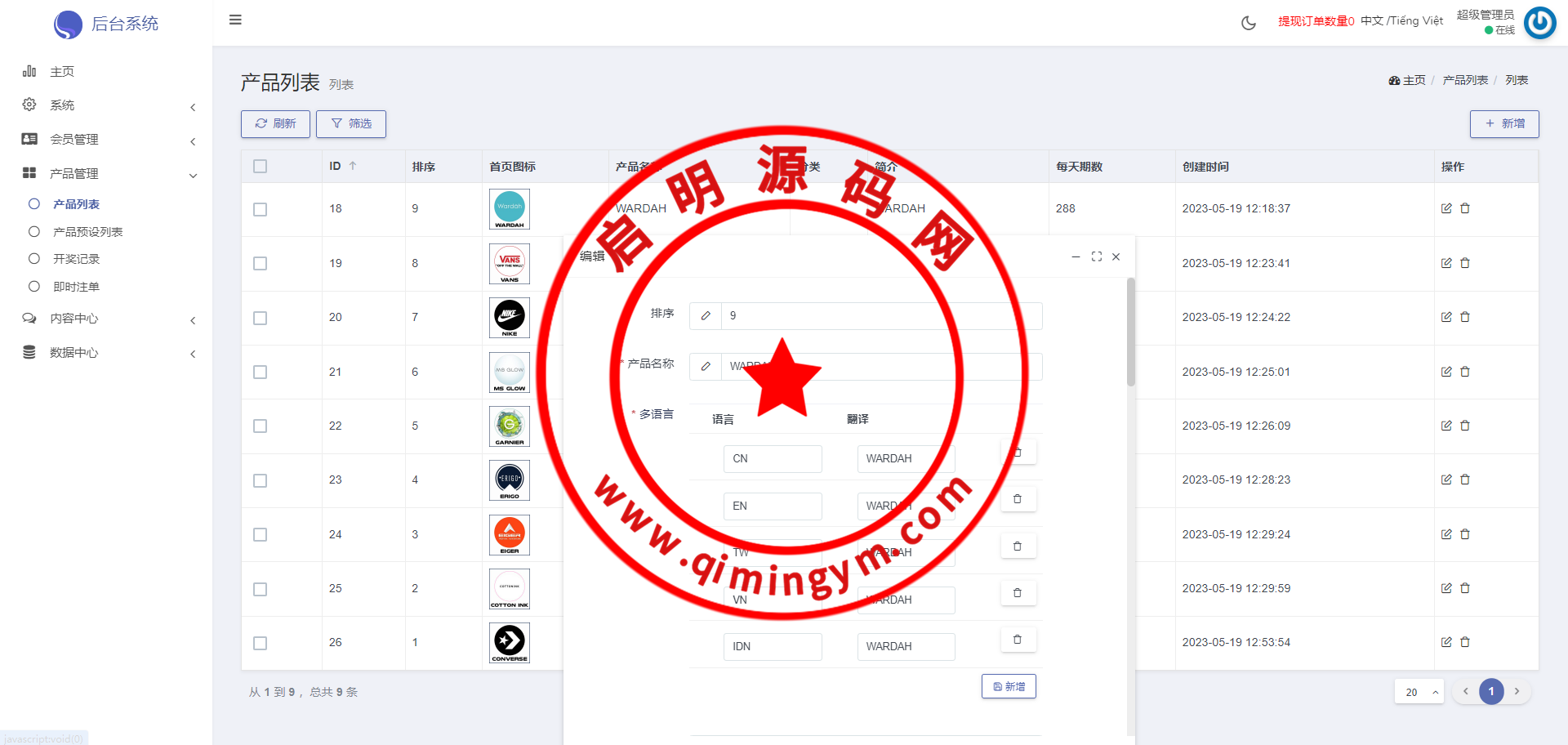Click the hamburger menu icon
The image size is (1568, 745).
[x=235, y=20]
